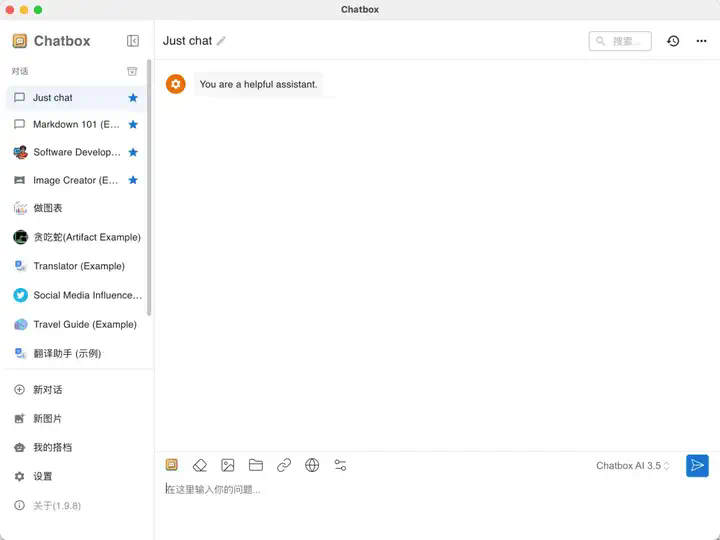Click the chat bubble icon beside Just chat
The width and height of the screenshot is (720, 540).
[x=19, y=97]
